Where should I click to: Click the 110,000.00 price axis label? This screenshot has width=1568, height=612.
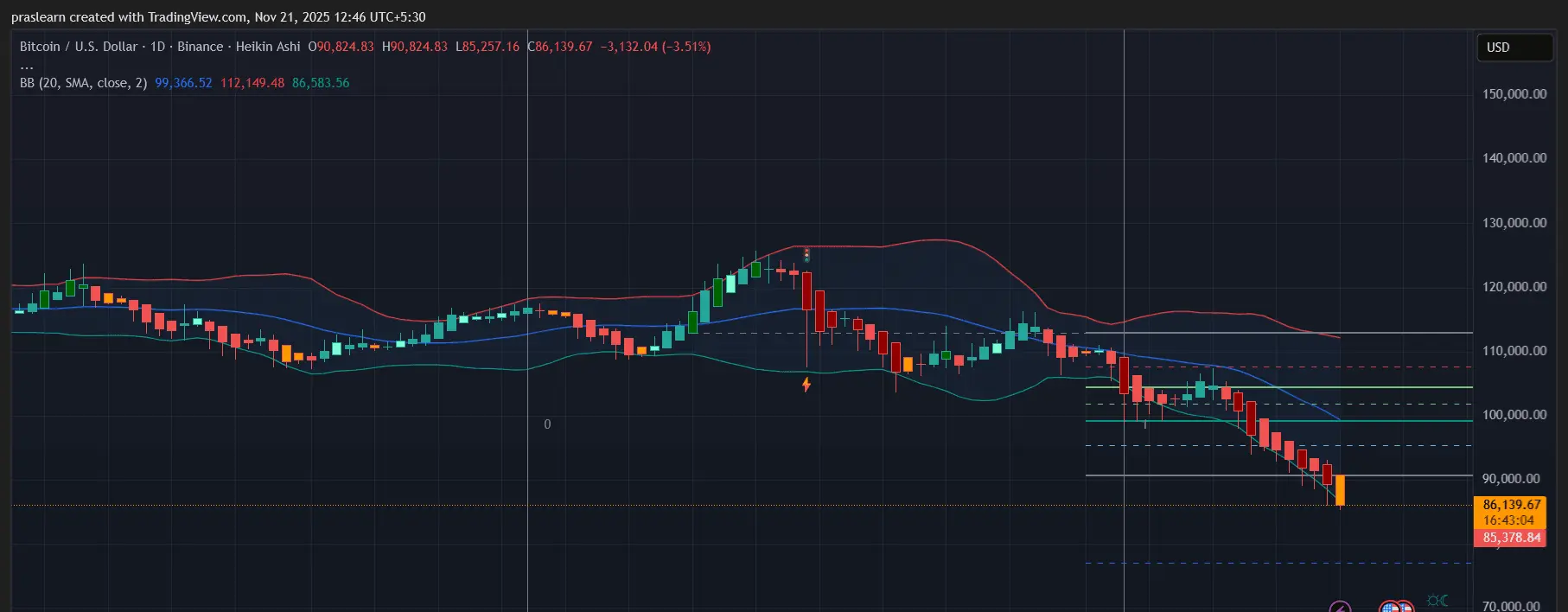coord(1514,351)
